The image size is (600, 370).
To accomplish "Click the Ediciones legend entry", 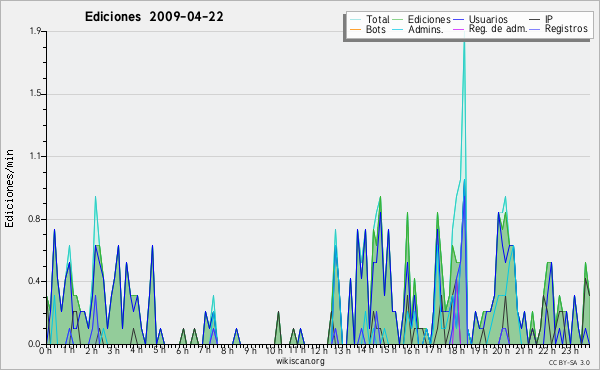I will pyautogui.click(x=422, y=19).
